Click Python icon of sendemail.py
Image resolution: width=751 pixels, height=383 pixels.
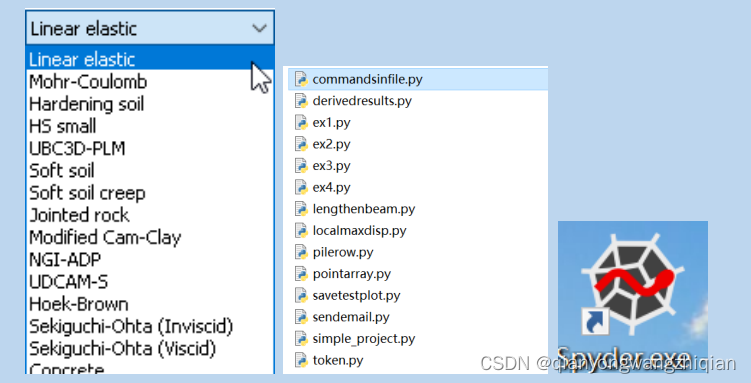coord(301,317)
